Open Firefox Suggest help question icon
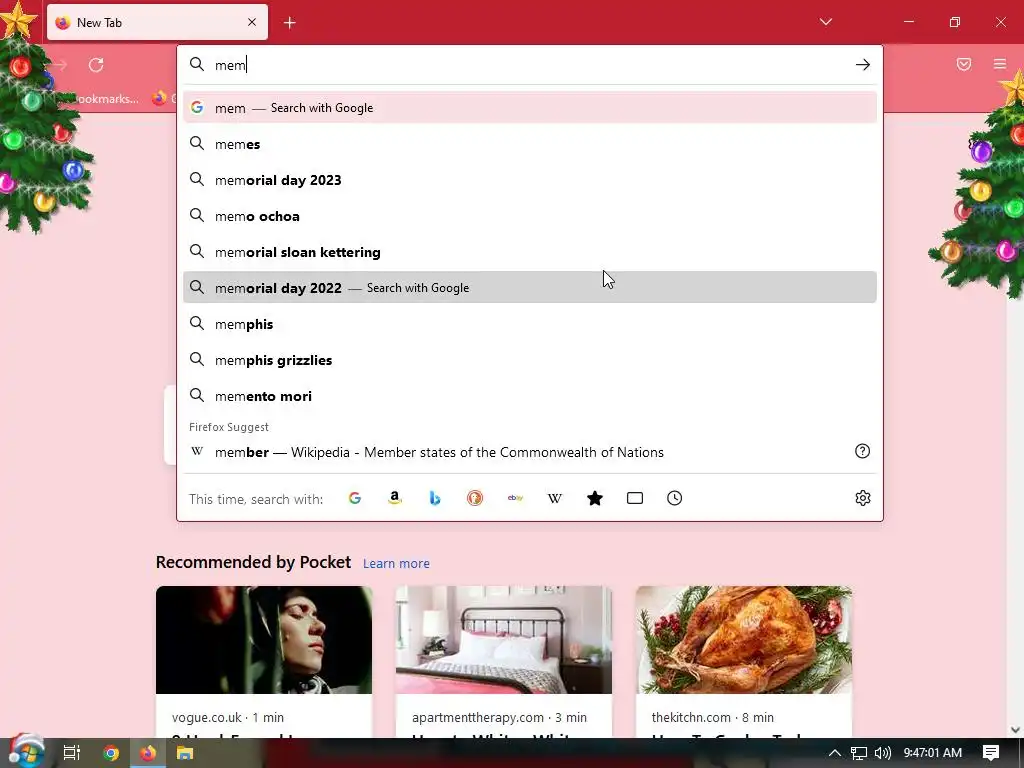The height and width of the screenshot is (768, 1024). (x=863, y=451)
